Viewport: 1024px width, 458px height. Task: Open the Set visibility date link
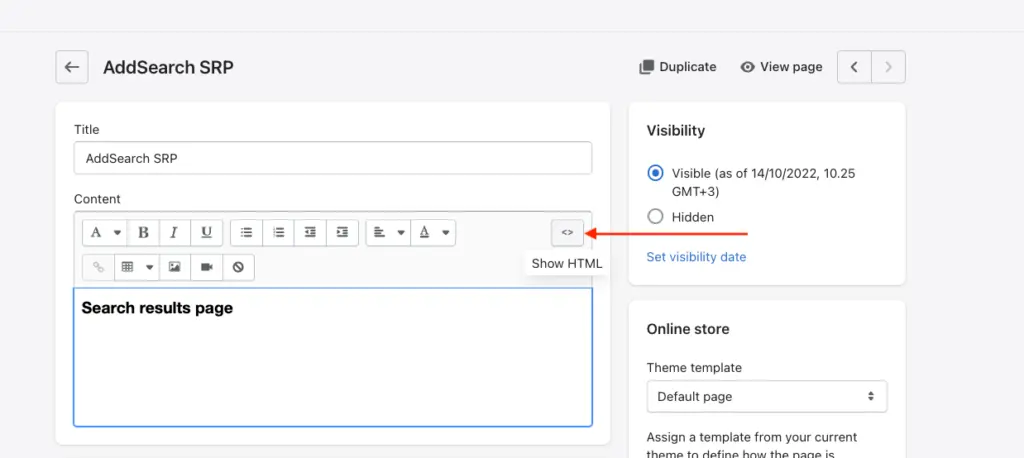pyautogui.click(x=696, y=257)
